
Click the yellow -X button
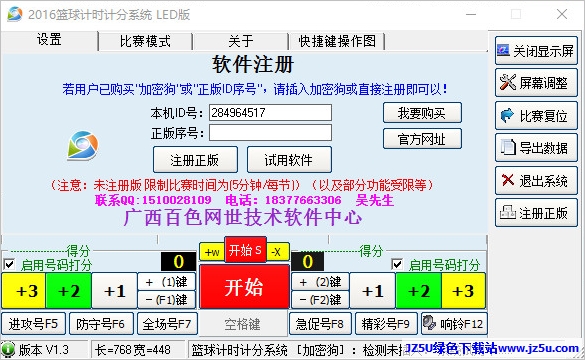(278, 252)
